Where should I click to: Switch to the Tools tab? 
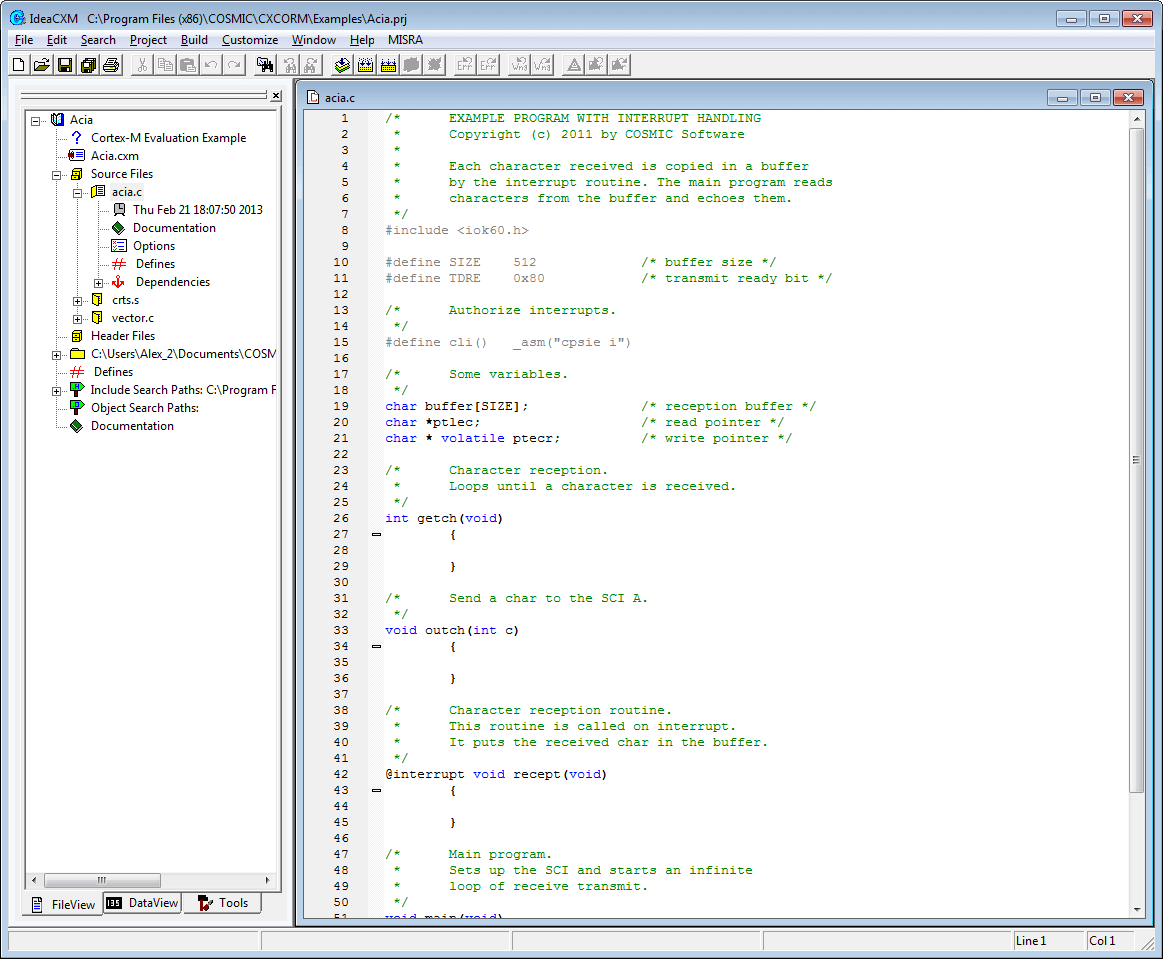tap(222, 903)
